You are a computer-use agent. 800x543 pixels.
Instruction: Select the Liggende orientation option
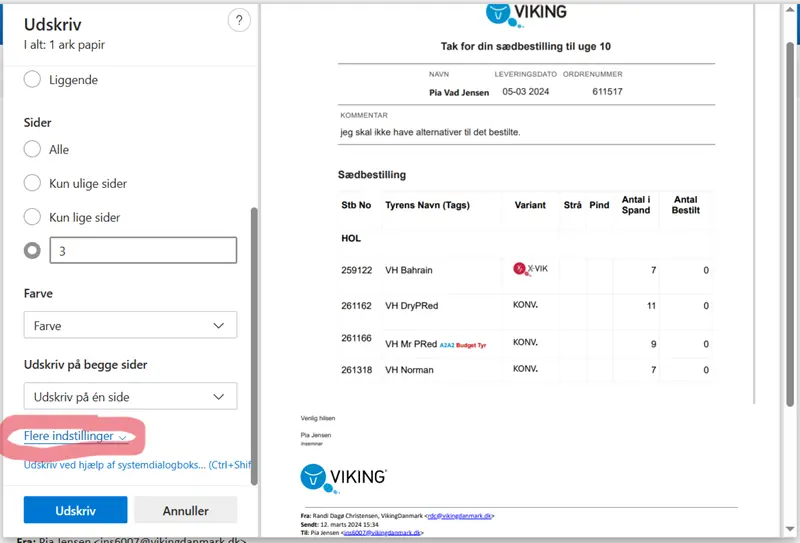(x=33, y=80)
